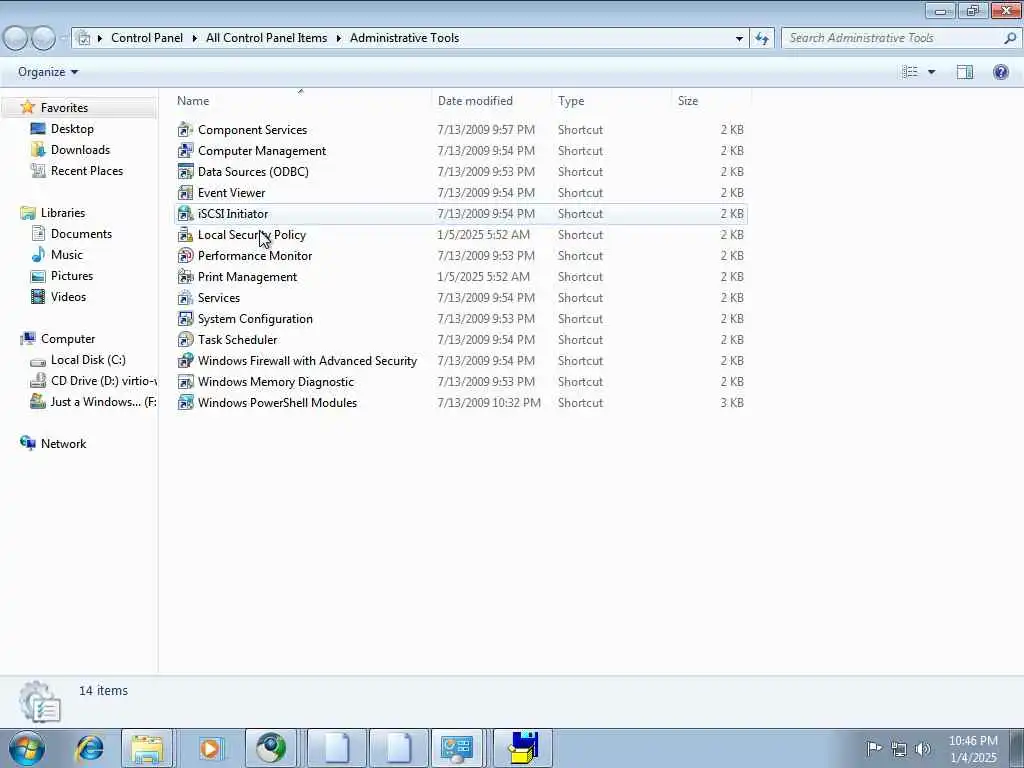Refresh the Administrative Tools folder

(761, 38)
